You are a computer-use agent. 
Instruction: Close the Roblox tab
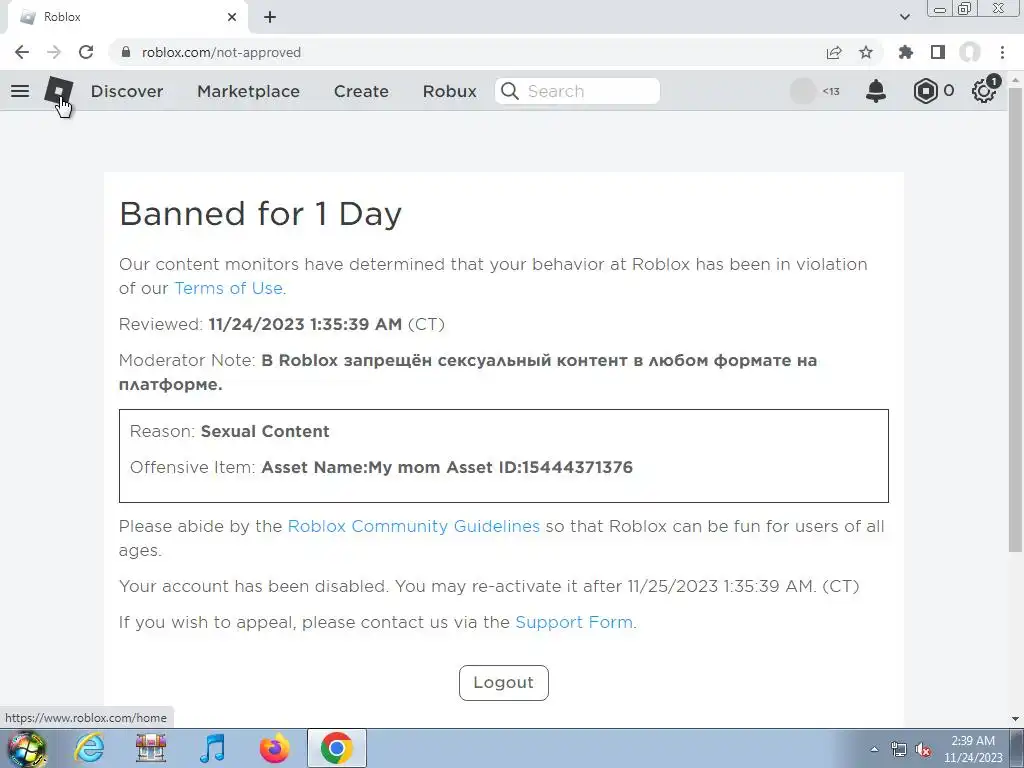(232, 17)
